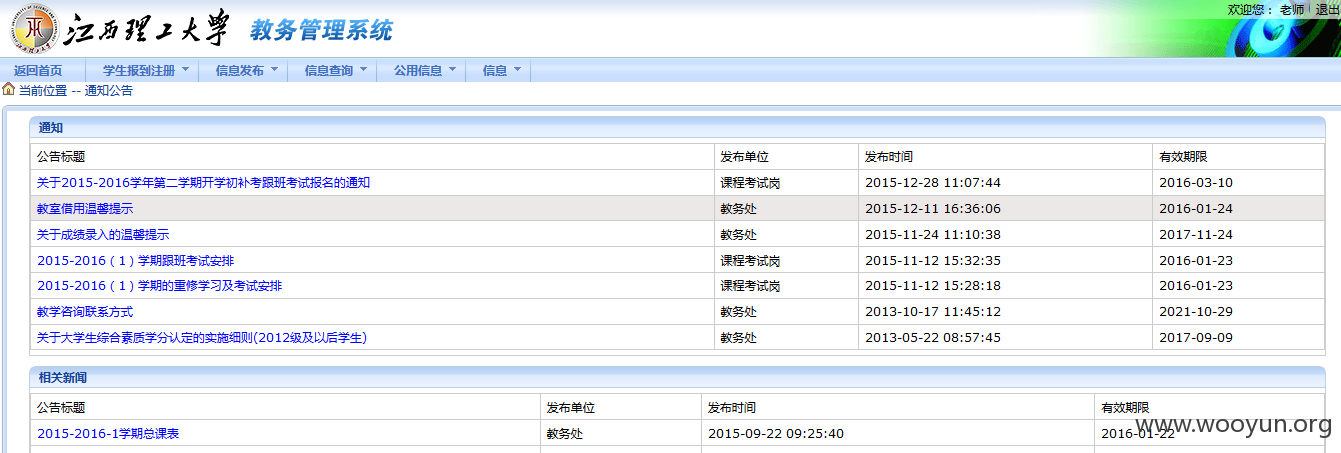Click the 2017-11-24 expiry date
This screenshot has width=1341, height=453.
click(1196, 235)
